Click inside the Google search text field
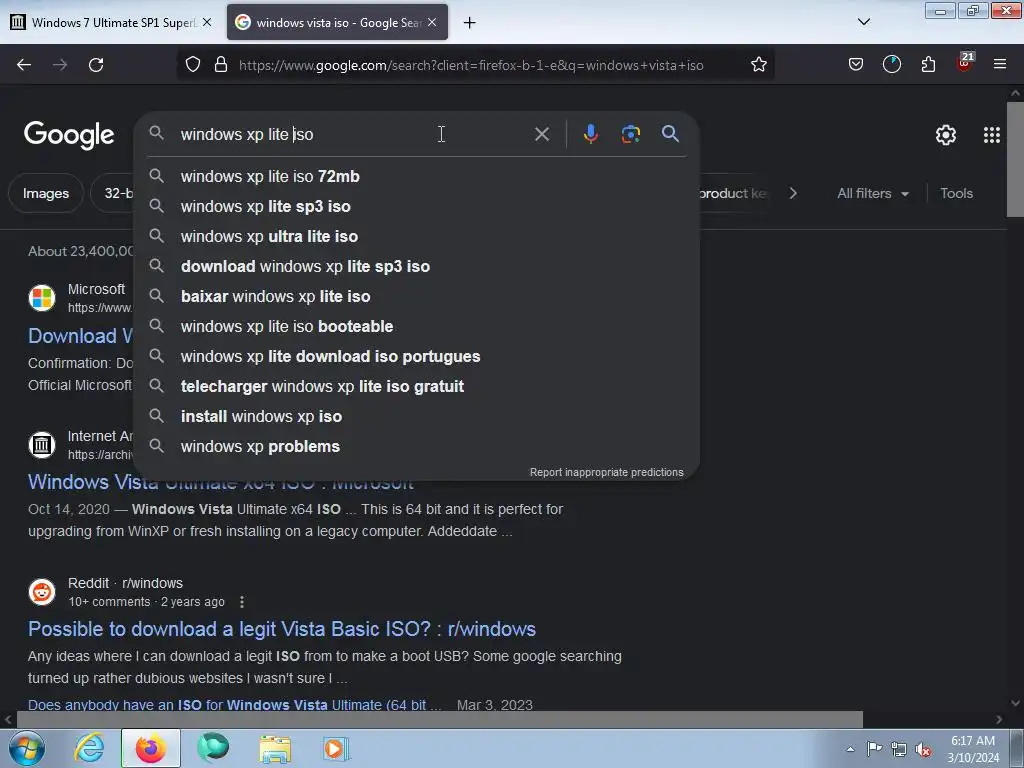 353,135
